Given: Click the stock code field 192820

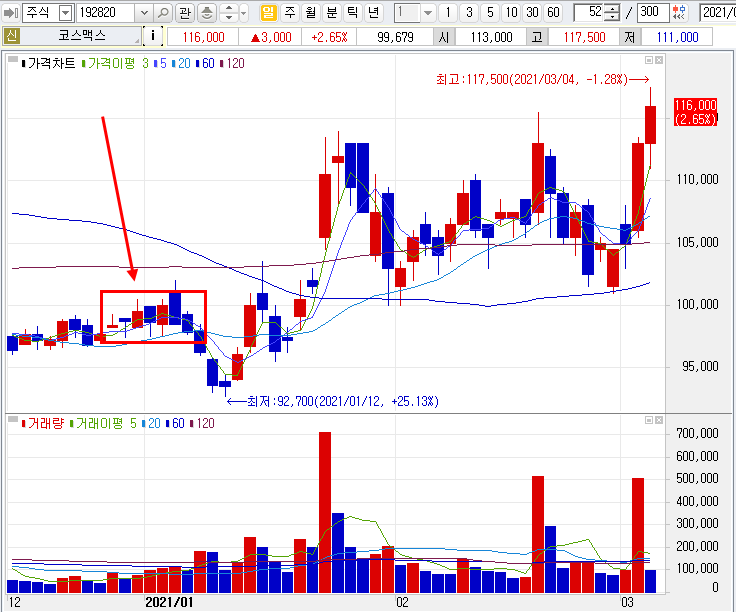Looking at the screenshot, I should click(x=106, y=13).
